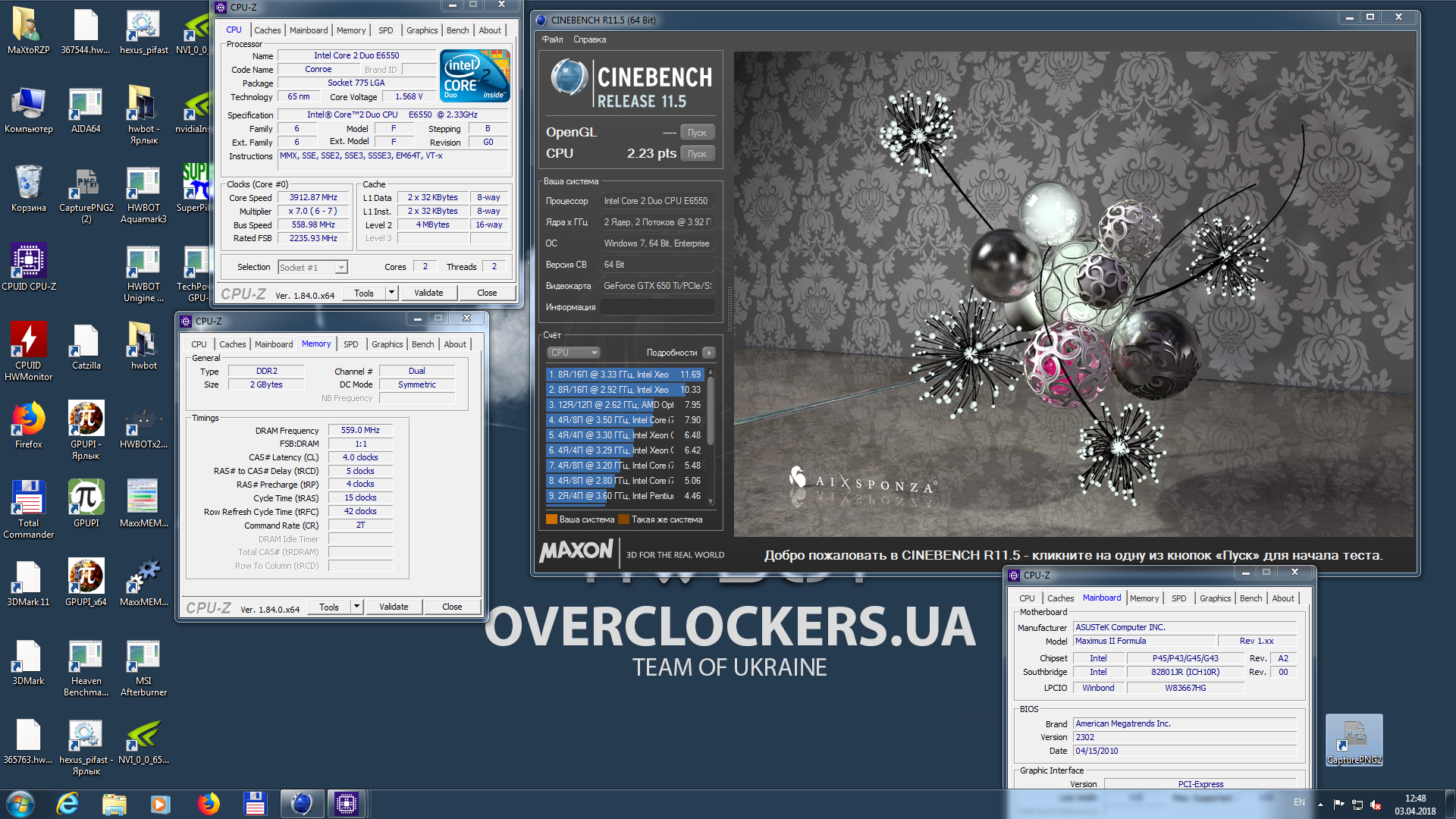Run OpenGL test with Пуск button

[697, 133]
